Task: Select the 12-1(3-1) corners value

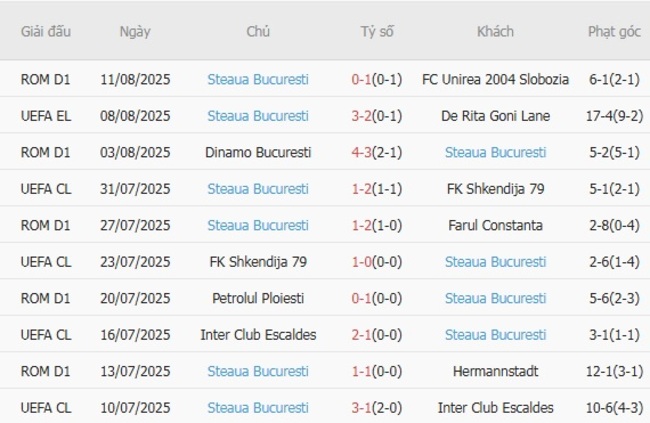Action: 614,371
